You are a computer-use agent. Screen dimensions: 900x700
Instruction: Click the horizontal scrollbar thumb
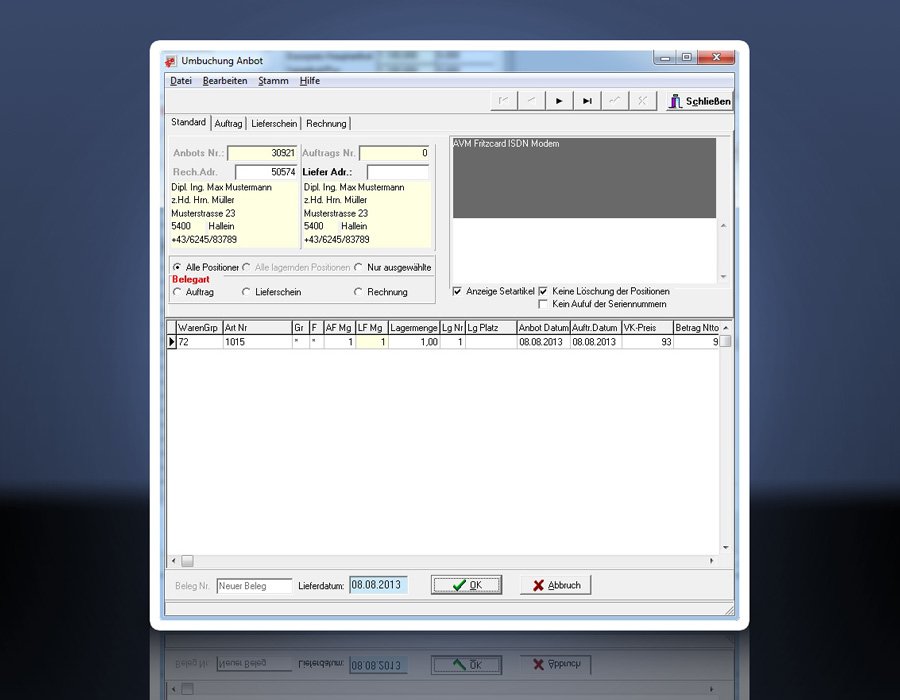tap(188, 561)
